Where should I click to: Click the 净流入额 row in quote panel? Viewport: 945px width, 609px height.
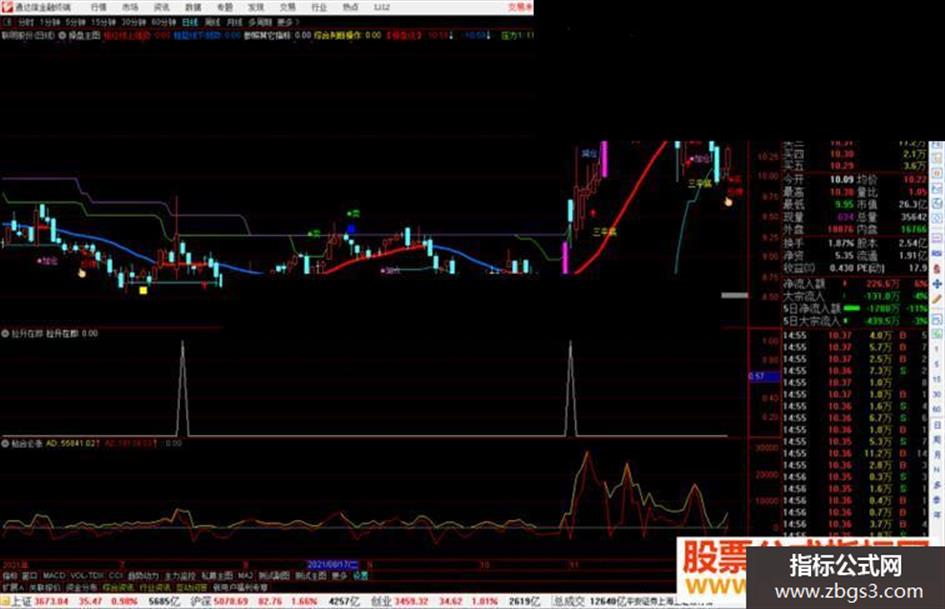click(855, 283)
